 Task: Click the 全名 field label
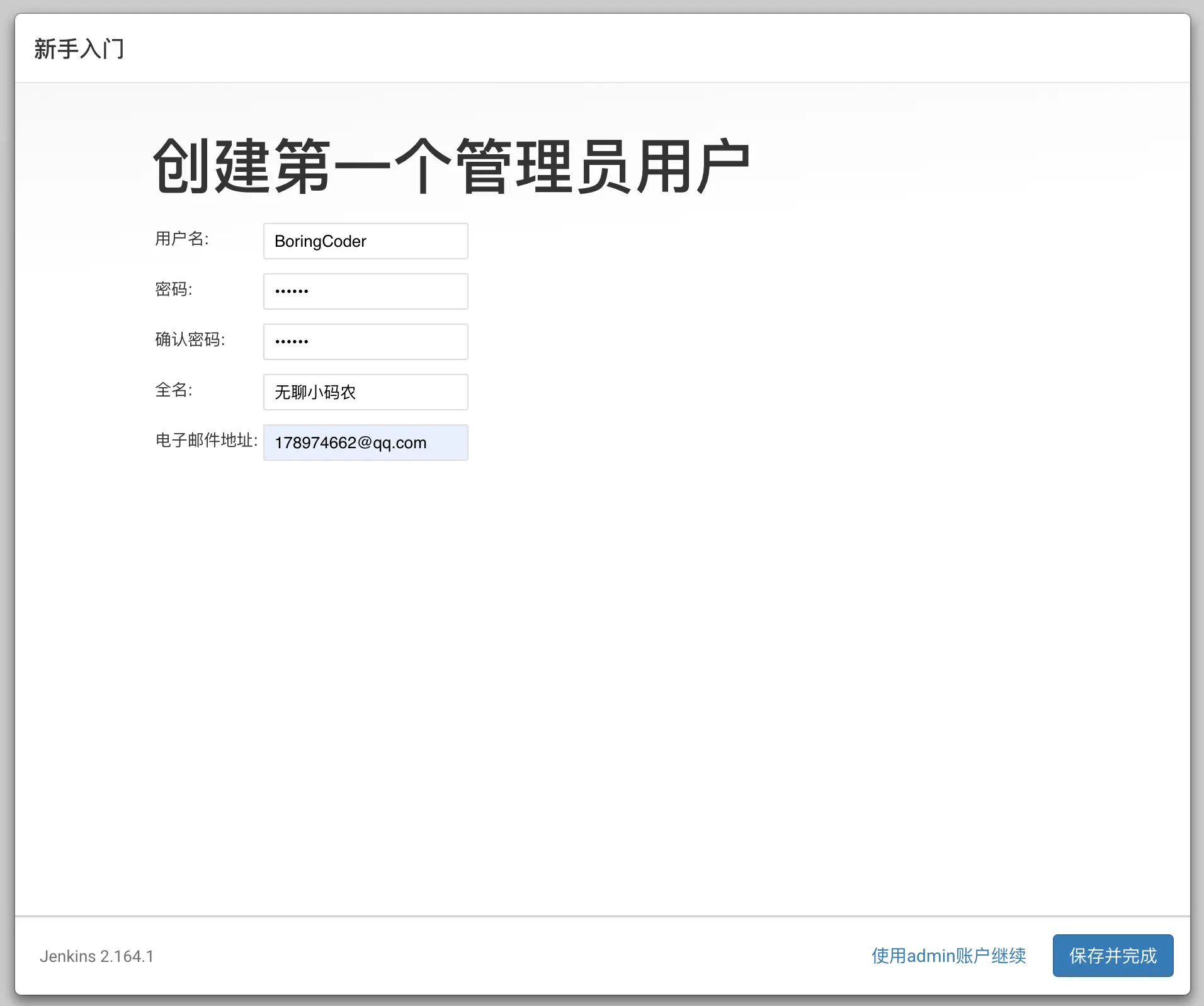click(x=172, y=390)
